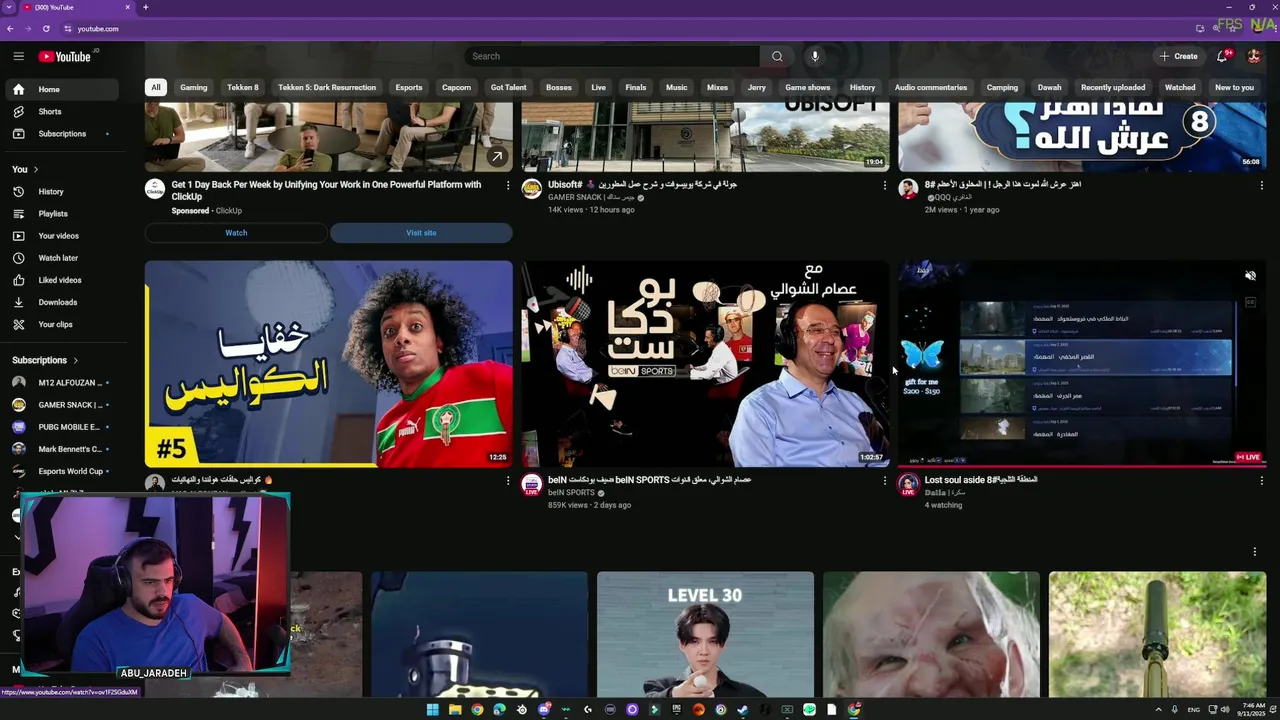This screenshot has width=1280, height=720.
Task: Open the account avatar menu
Action: tap(1254, 56)
